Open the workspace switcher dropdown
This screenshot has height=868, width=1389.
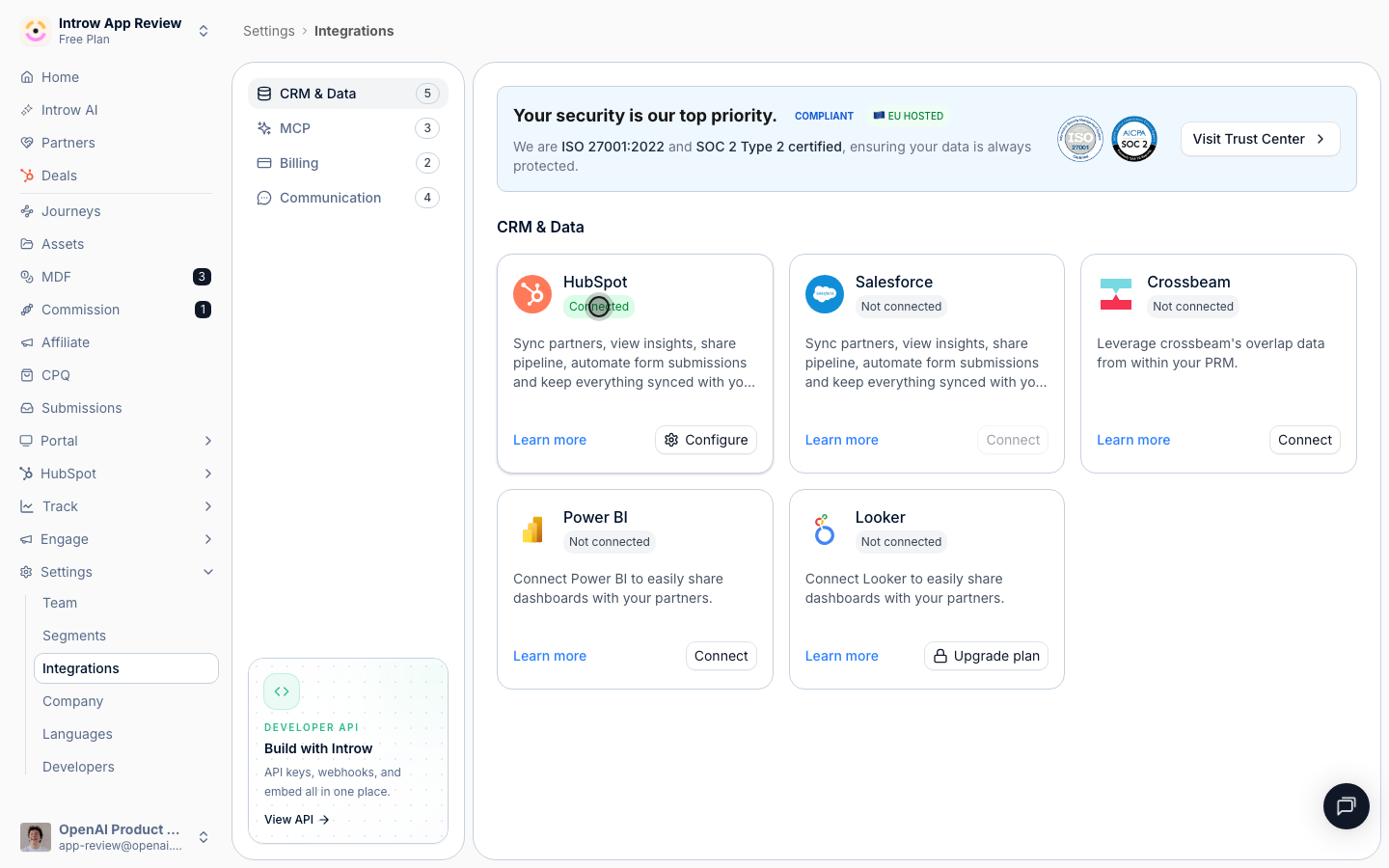pos(204,31)
